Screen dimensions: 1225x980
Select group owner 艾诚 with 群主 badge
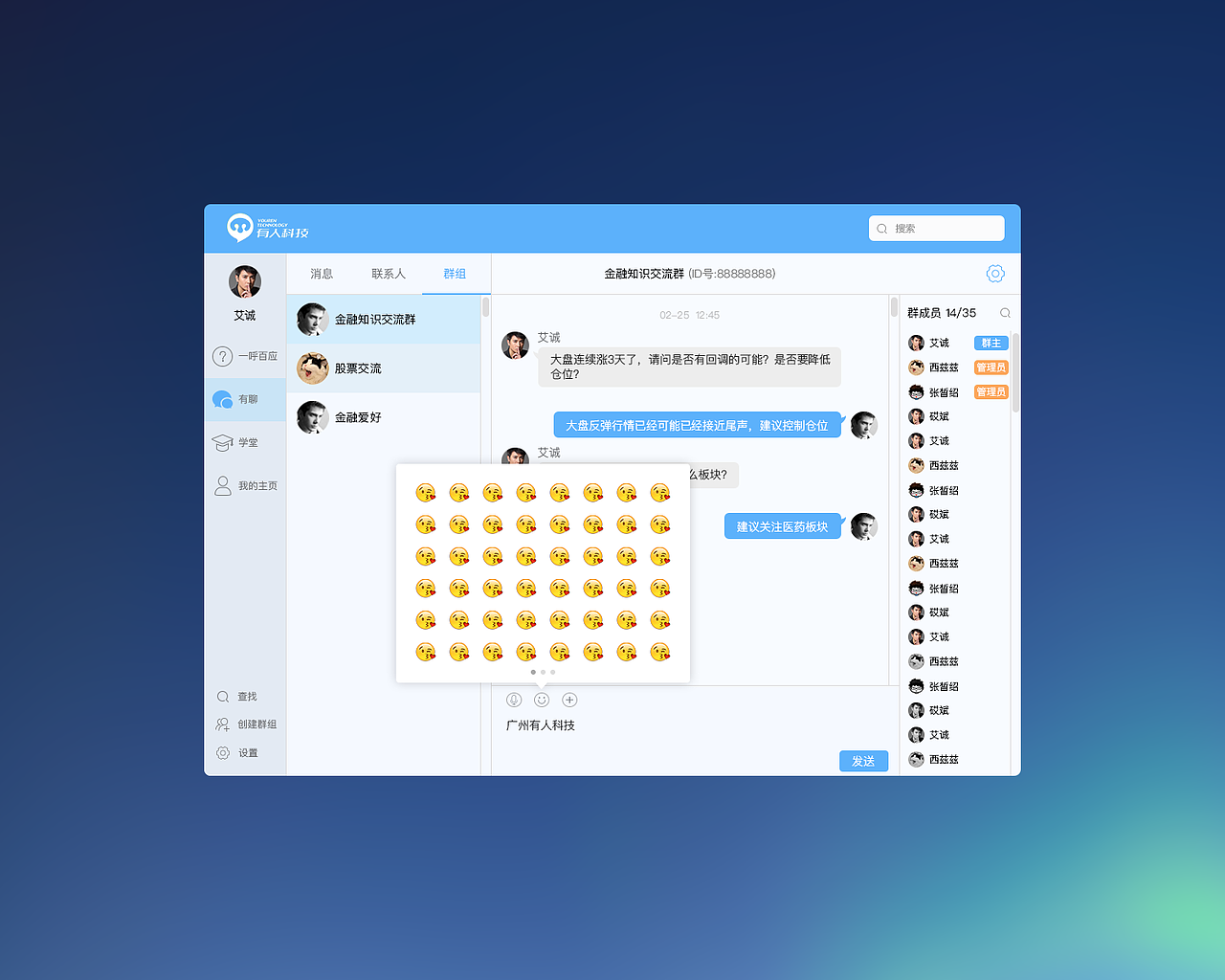click(957, 343)
